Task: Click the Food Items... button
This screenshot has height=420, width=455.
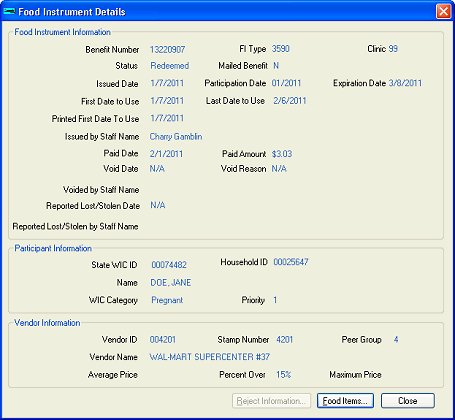Action: tap(345, 401)
